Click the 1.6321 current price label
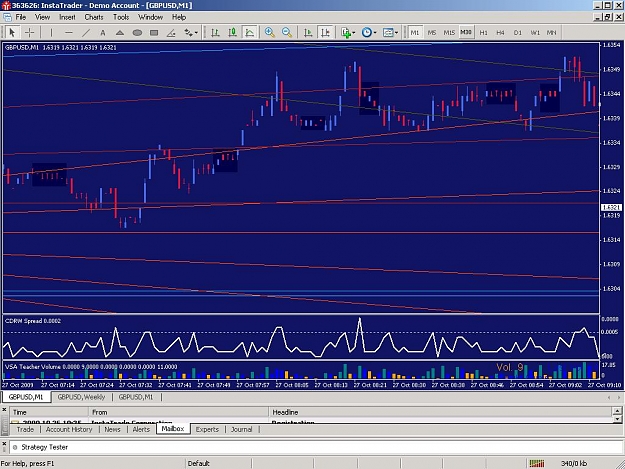 (x=611, y=208)
